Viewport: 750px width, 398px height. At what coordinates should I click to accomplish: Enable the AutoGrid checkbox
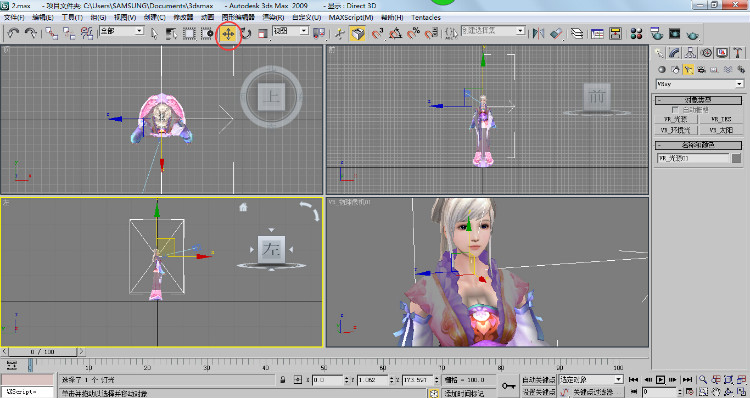(675, 110)
